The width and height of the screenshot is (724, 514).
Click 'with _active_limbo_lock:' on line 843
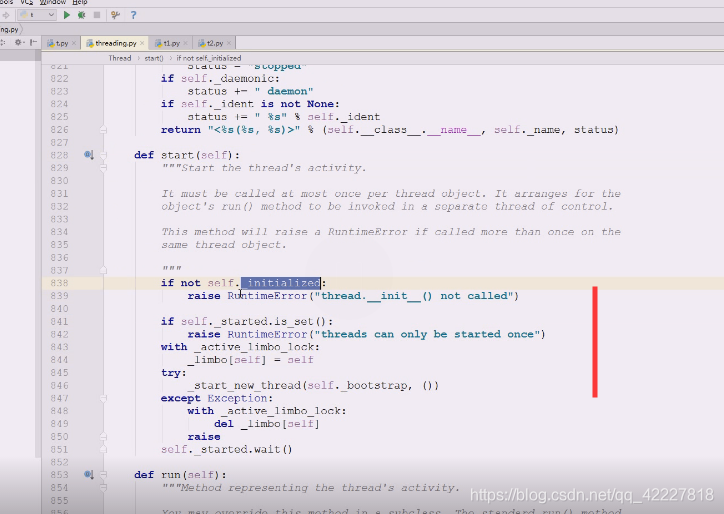(240, 347)
